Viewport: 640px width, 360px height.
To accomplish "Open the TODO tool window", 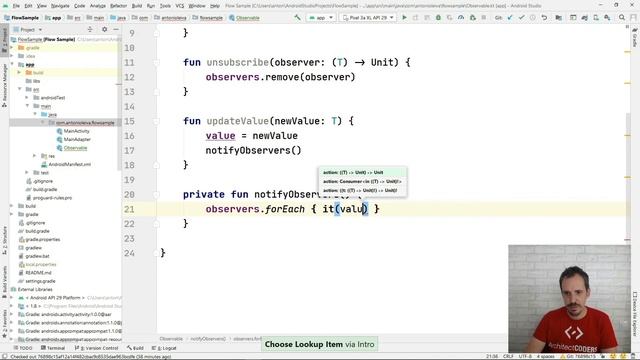I will [x=23, y=348].
